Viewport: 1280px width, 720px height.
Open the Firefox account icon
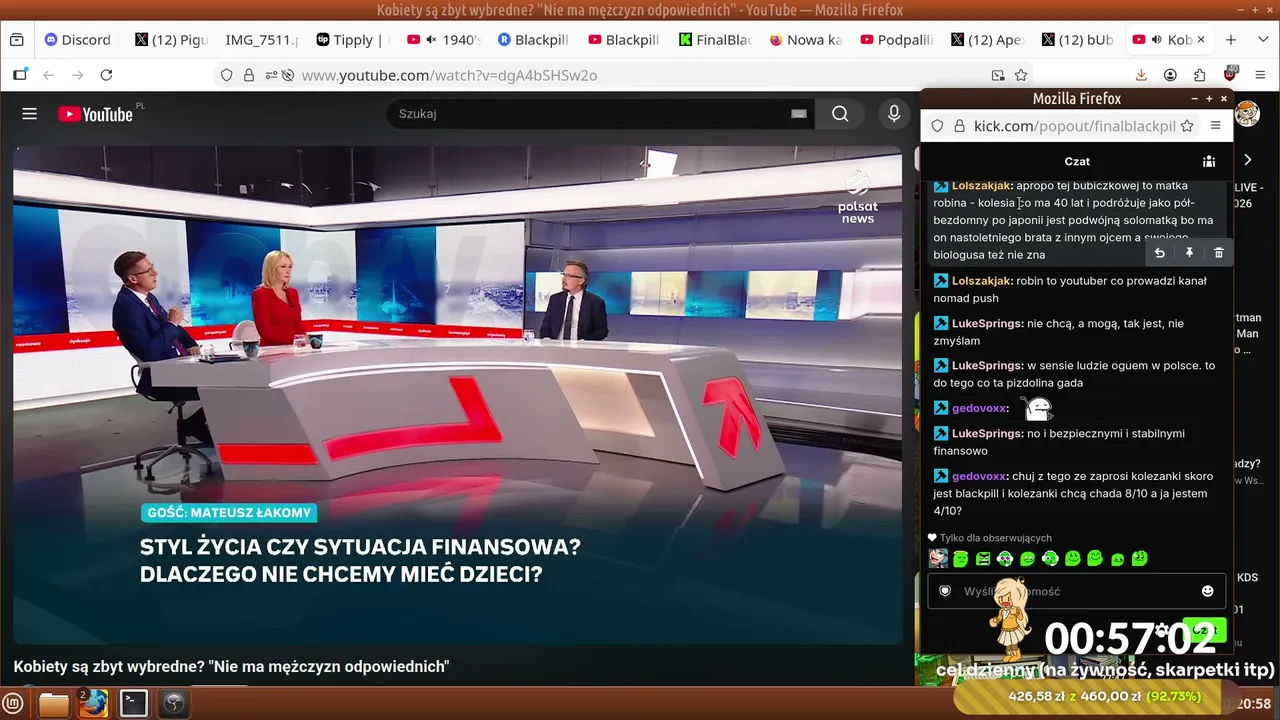pos(1170,75)
